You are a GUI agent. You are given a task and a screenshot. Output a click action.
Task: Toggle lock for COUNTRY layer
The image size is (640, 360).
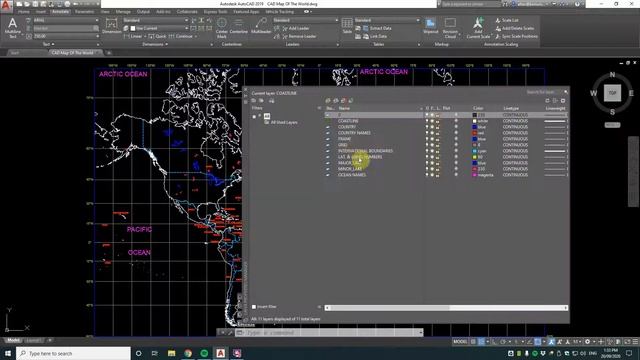tap(438, 127)
